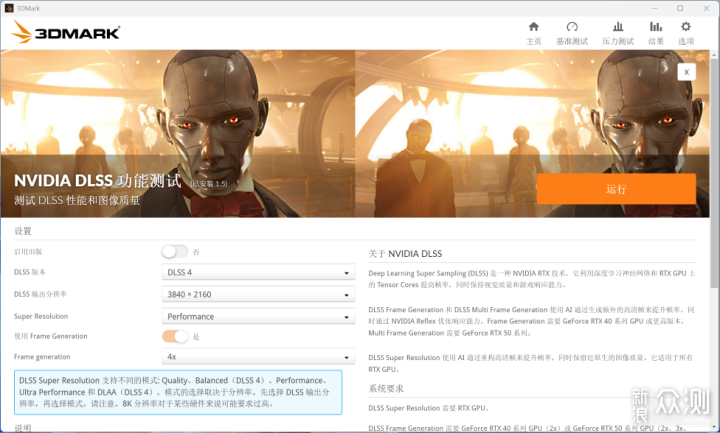
Task: Click the 3DMark app icon in title bar
Action: 9,8
